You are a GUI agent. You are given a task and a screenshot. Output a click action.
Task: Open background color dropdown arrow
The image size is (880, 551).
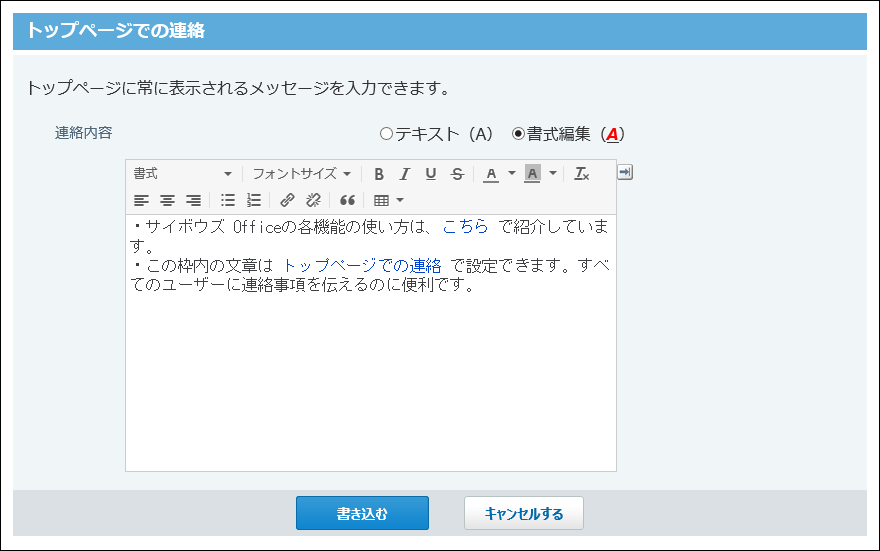[553, 173]
